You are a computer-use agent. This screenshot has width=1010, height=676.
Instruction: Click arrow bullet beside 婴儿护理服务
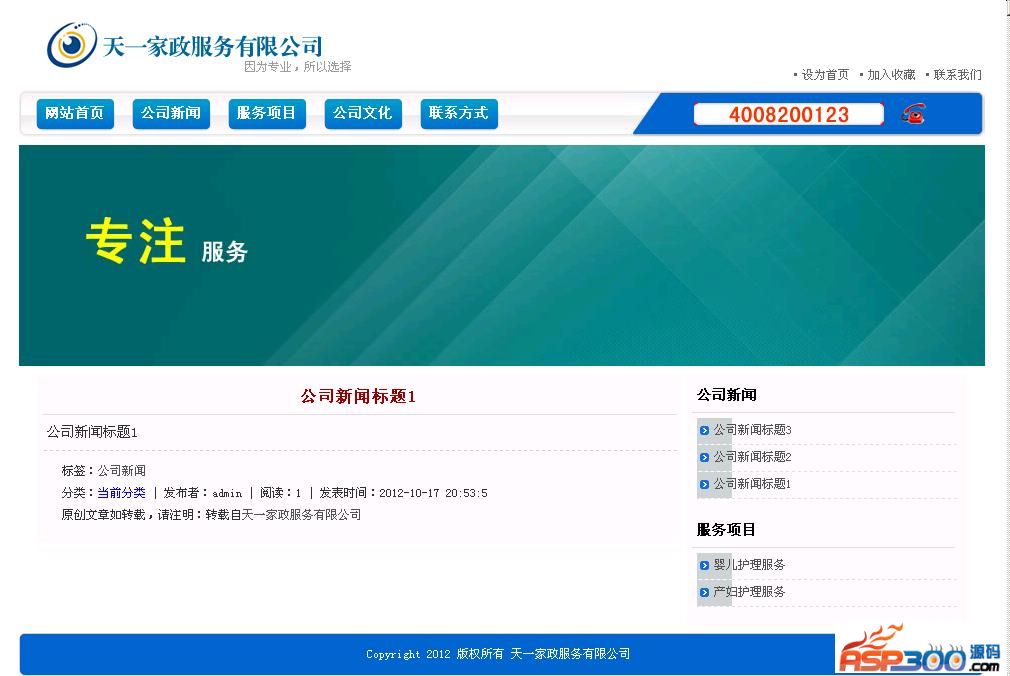[704, 566]
